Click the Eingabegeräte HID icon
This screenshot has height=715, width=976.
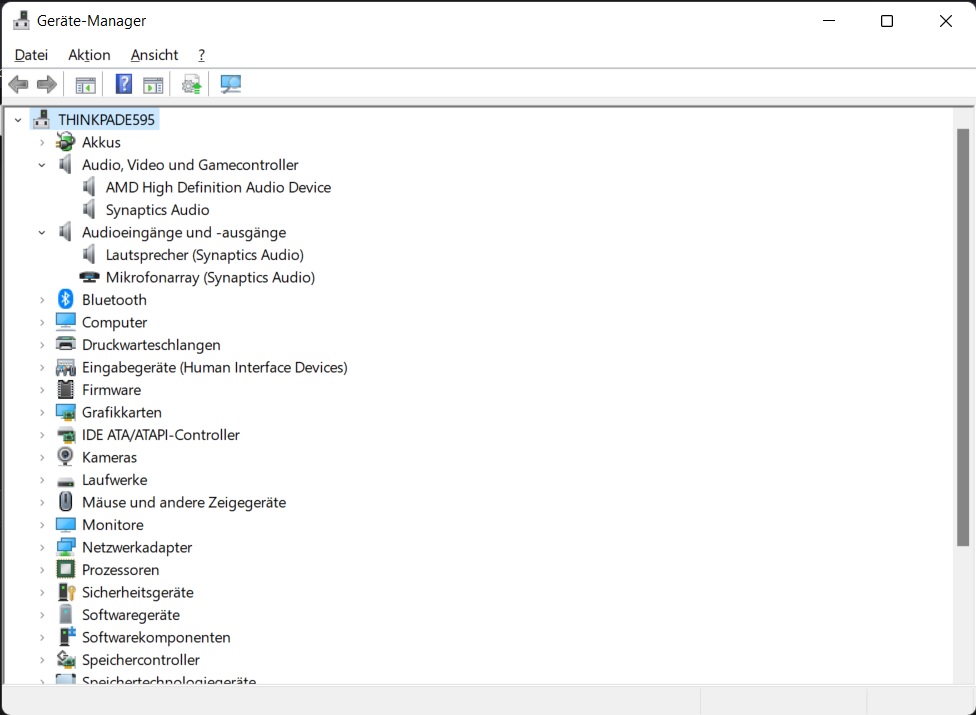point(65,367)
